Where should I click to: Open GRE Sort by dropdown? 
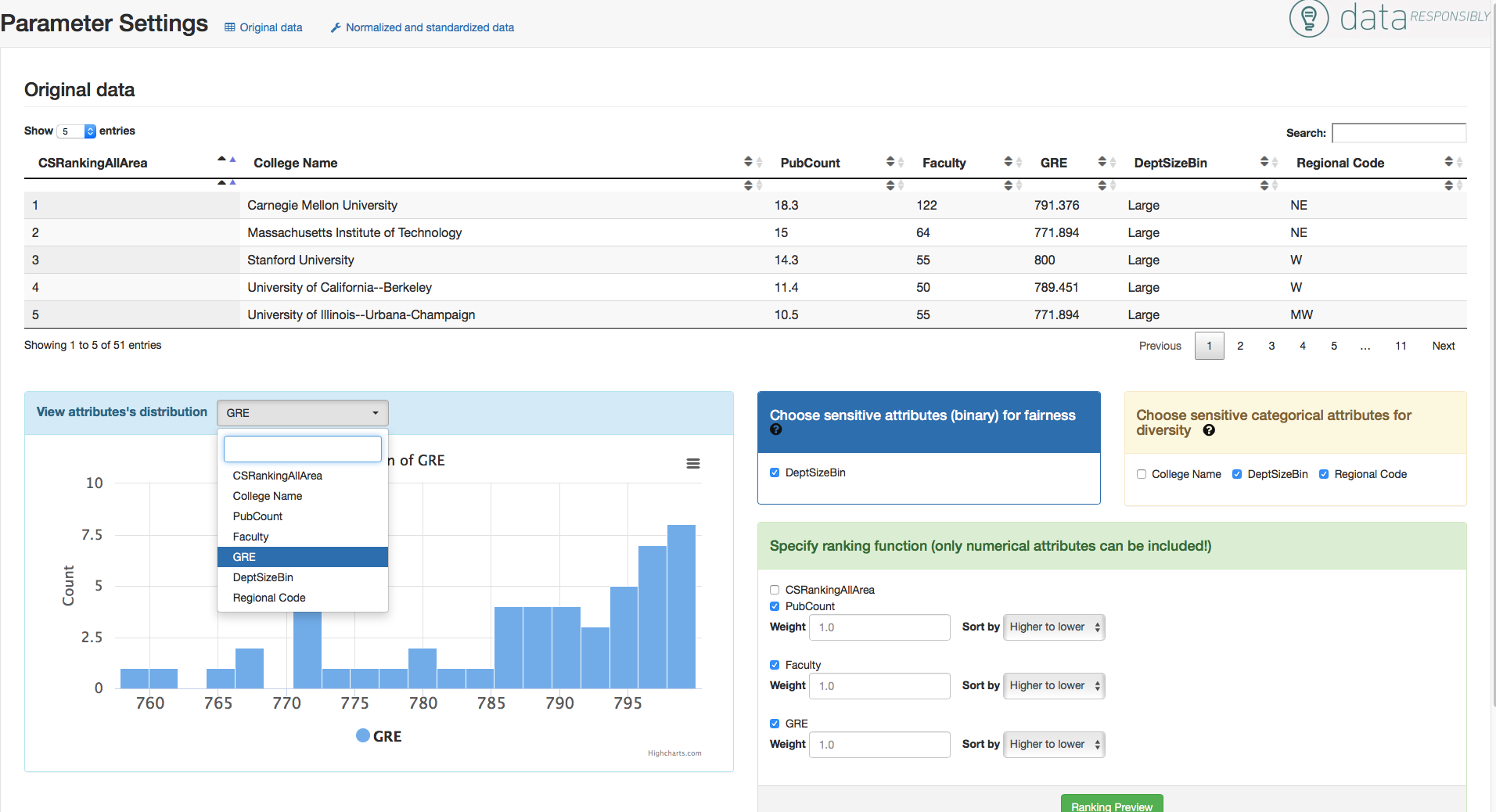[1054, 745]
